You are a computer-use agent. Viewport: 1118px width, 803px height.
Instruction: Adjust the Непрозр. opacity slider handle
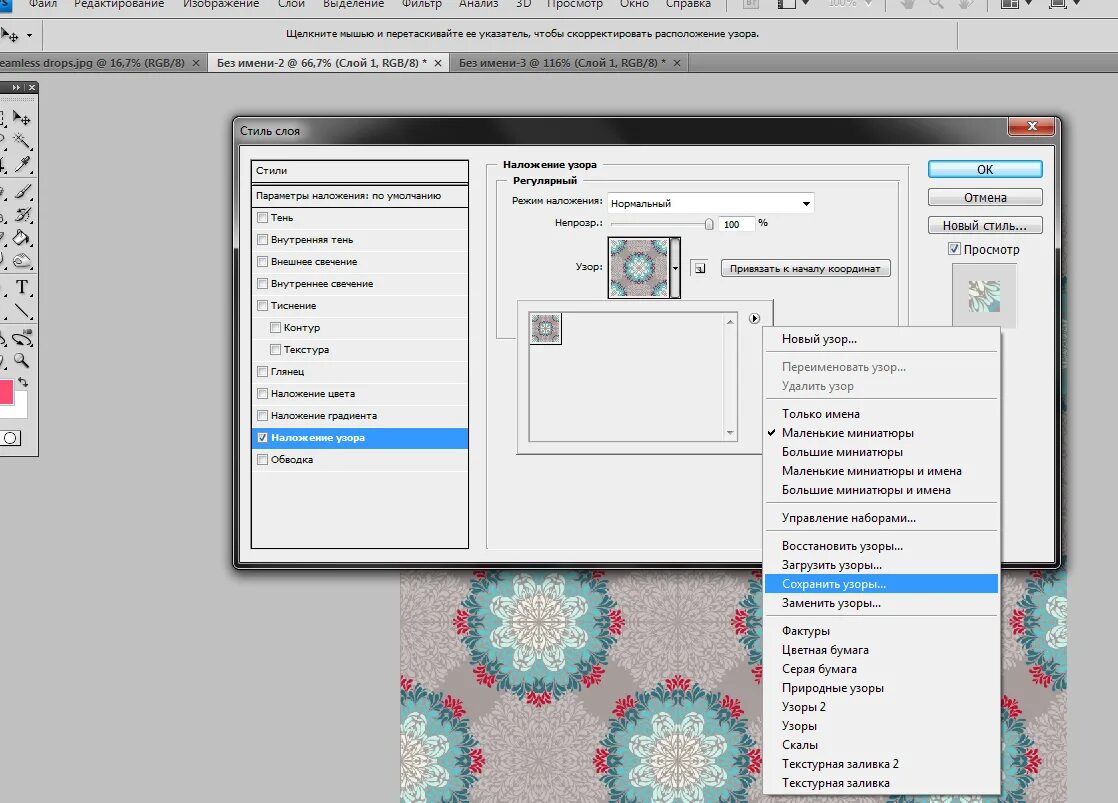[x=709, y=224]
